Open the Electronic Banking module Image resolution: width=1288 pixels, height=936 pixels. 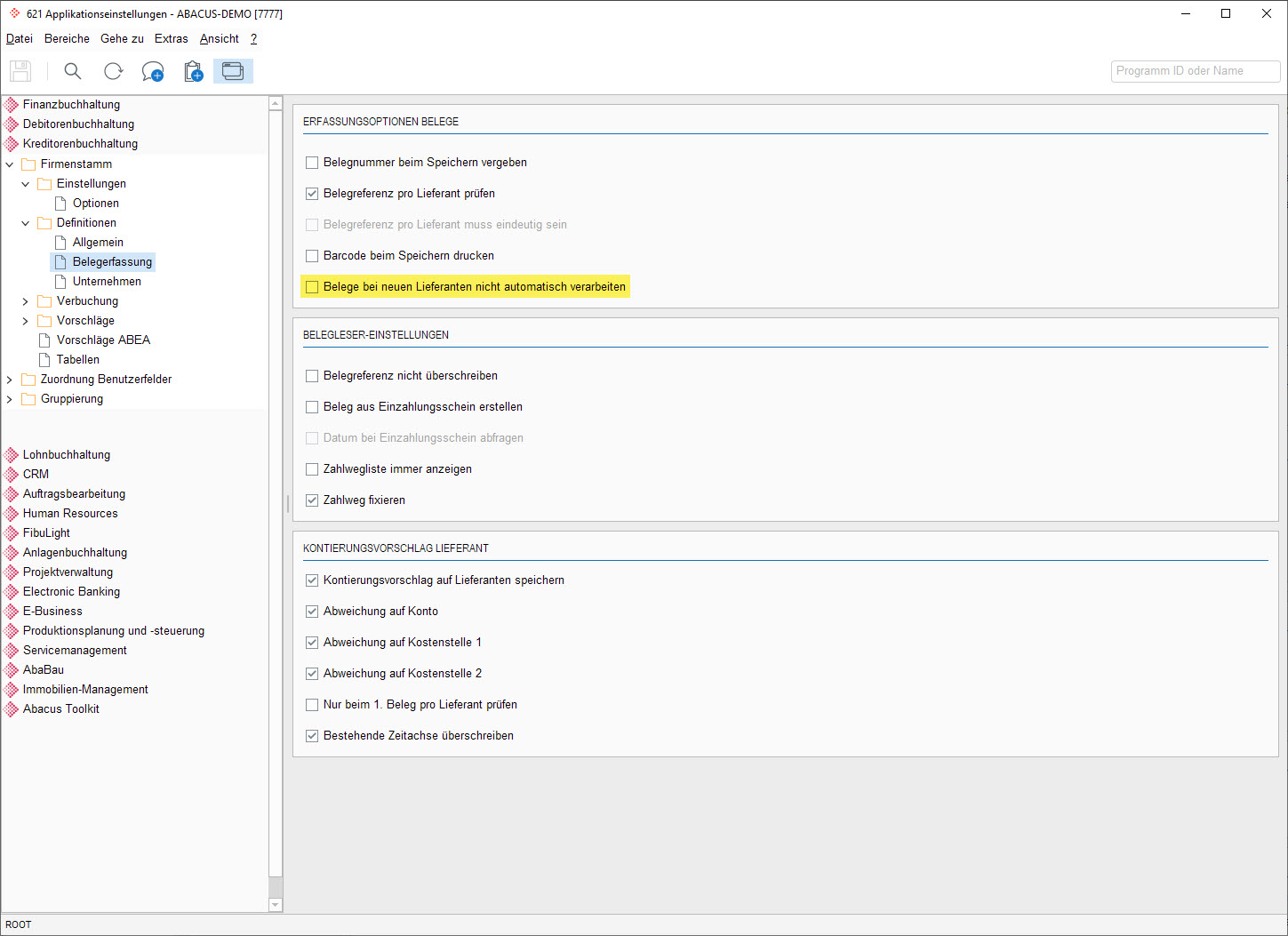(71, 592)
